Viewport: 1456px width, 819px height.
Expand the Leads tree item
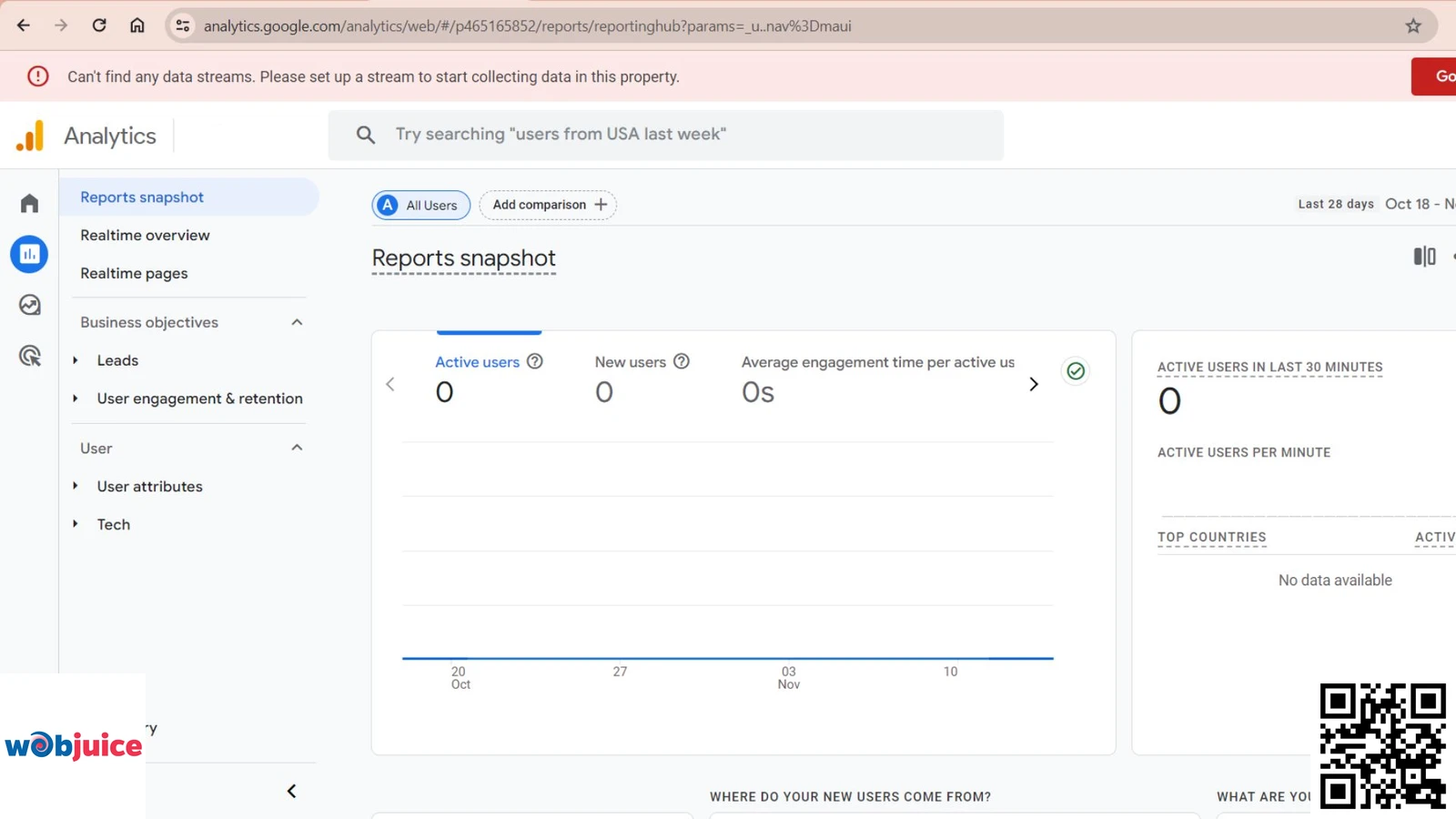click(76, 360)
